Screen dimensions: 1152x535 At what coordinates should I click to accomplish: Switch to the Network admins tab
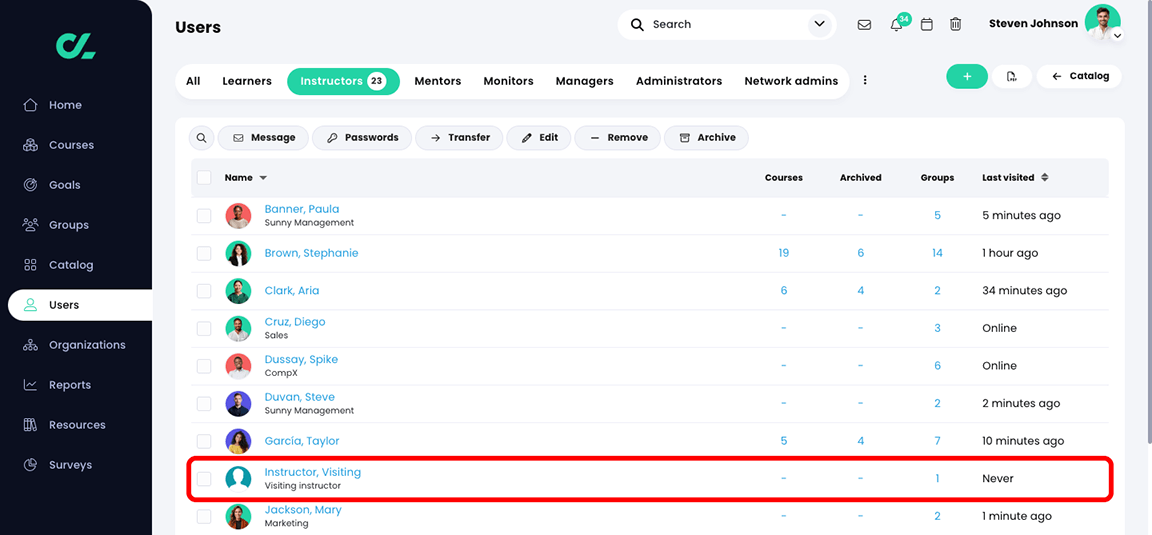791,81
